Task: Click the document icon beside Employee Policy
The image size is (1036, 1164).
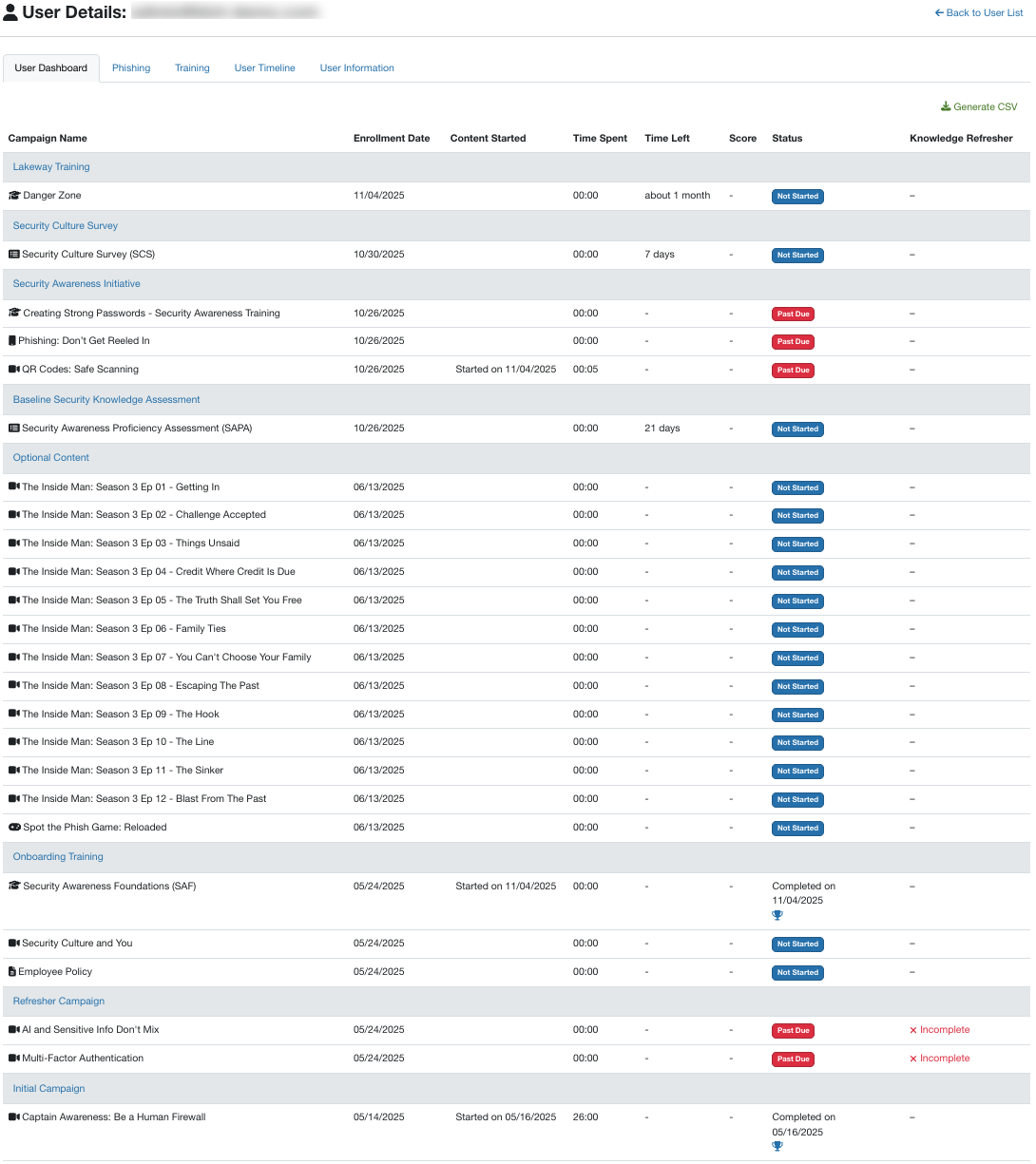Action: [x=12, y=972]
